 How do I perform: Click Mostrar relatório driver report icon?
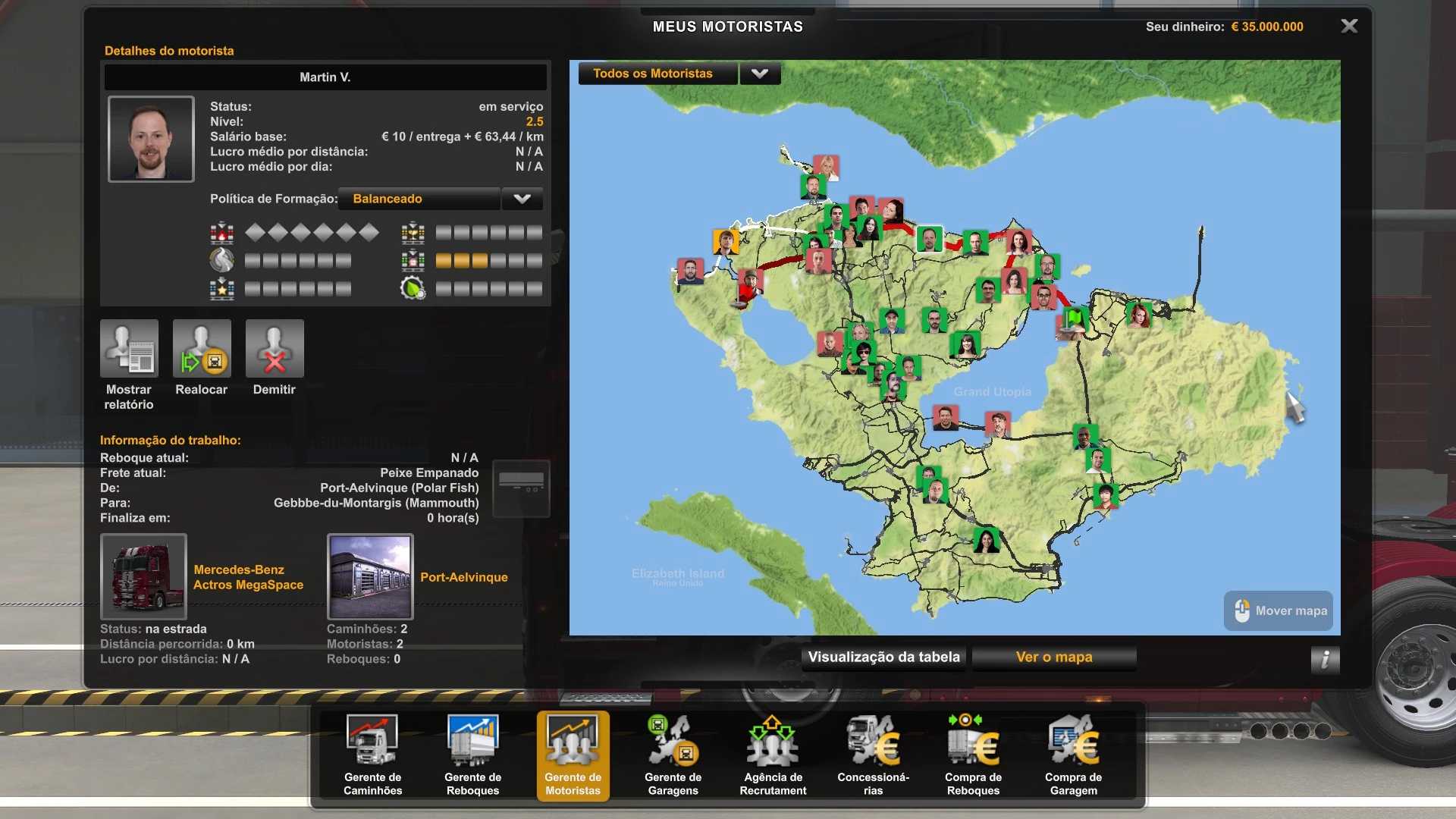(x=129, y=349)
